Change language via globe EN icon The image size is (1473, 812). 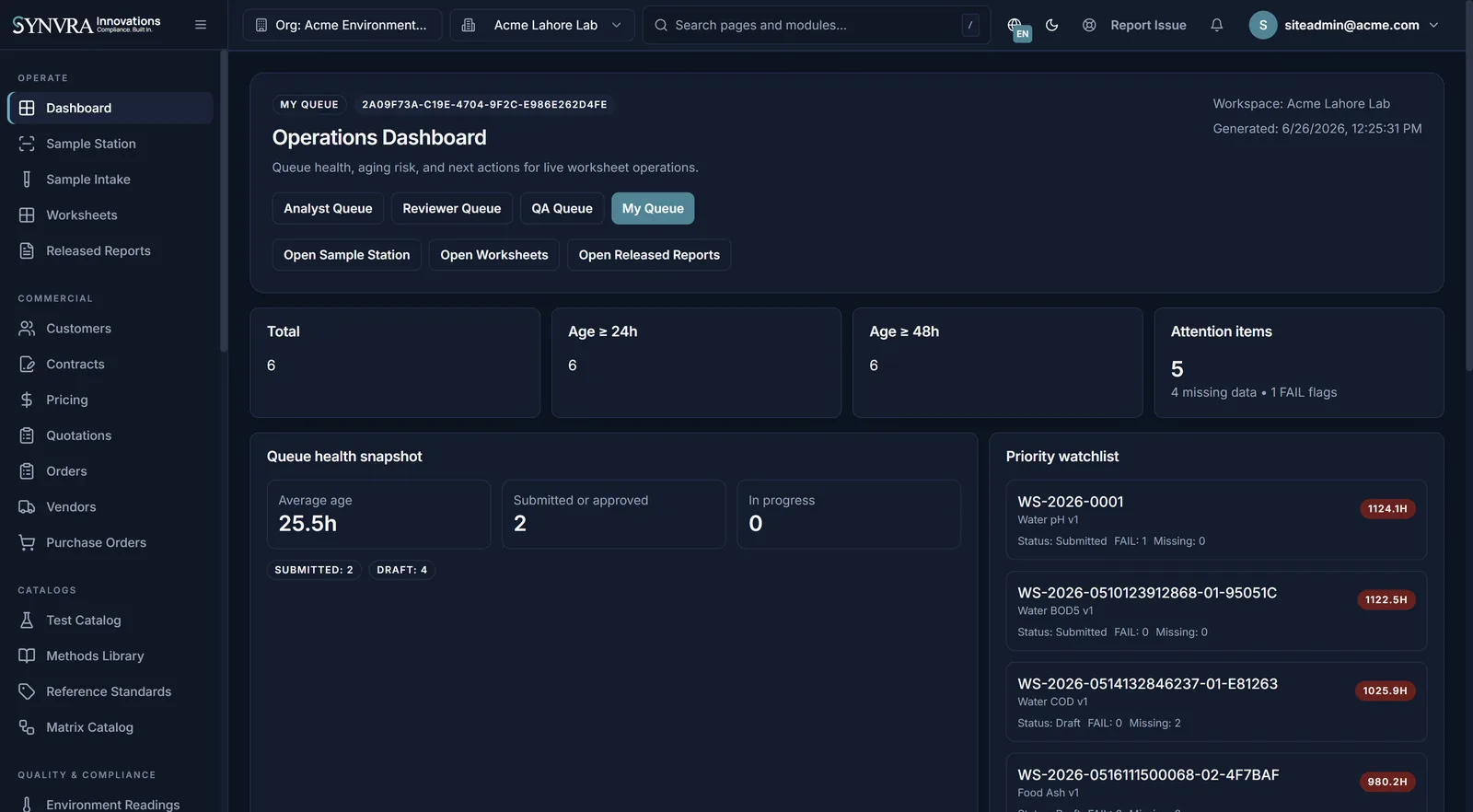(x=1017, y=28)
